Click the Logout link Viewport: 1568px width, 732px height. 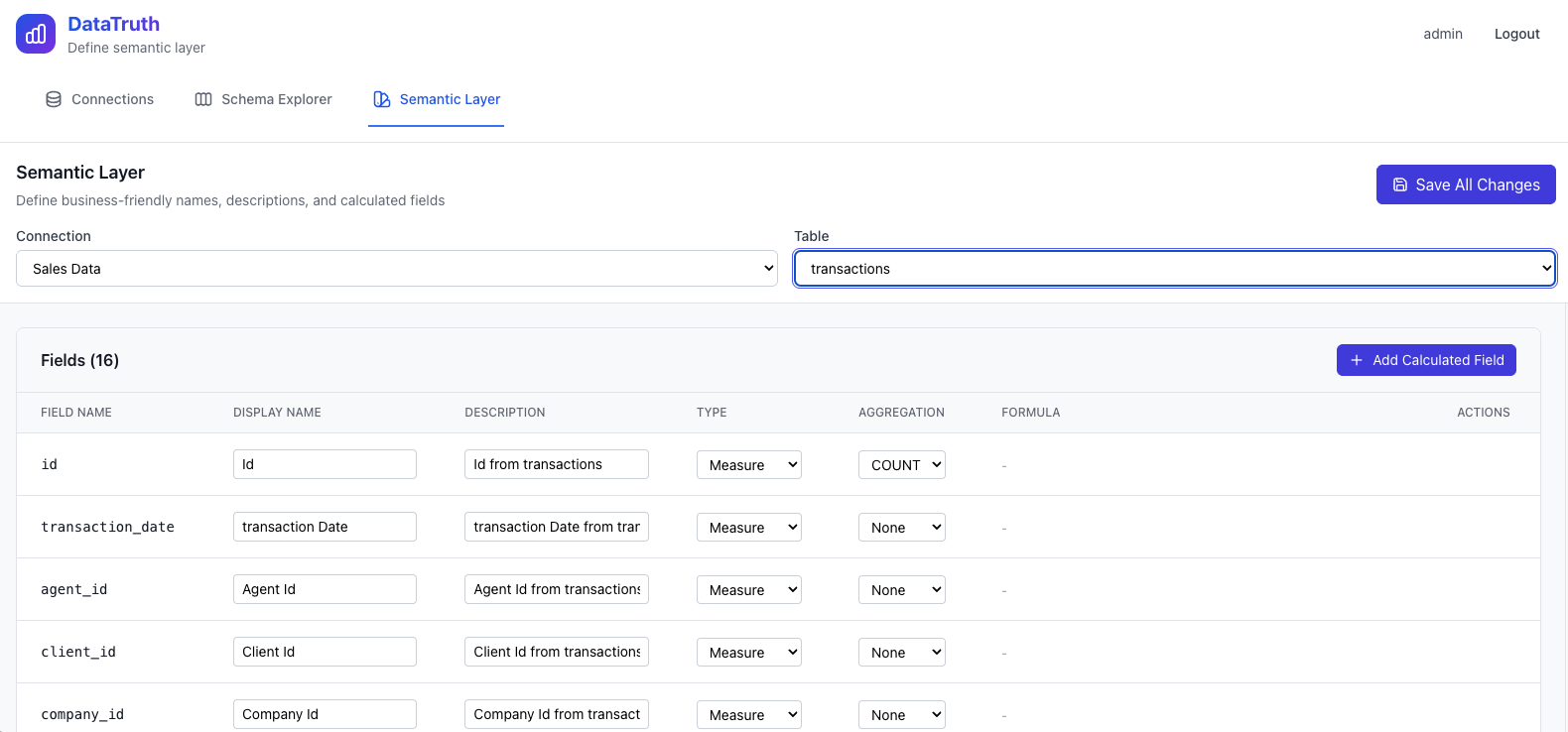1516,34
